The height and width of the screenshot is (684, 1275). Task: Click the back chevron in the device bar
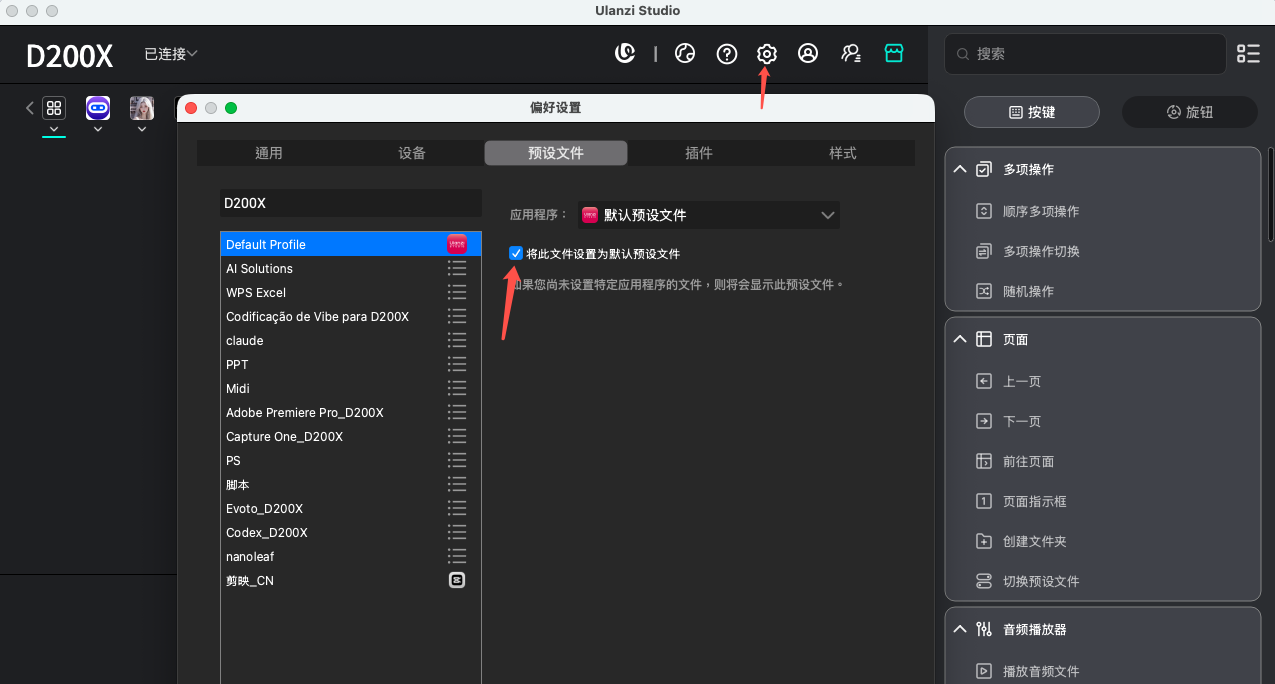point(29,108)
